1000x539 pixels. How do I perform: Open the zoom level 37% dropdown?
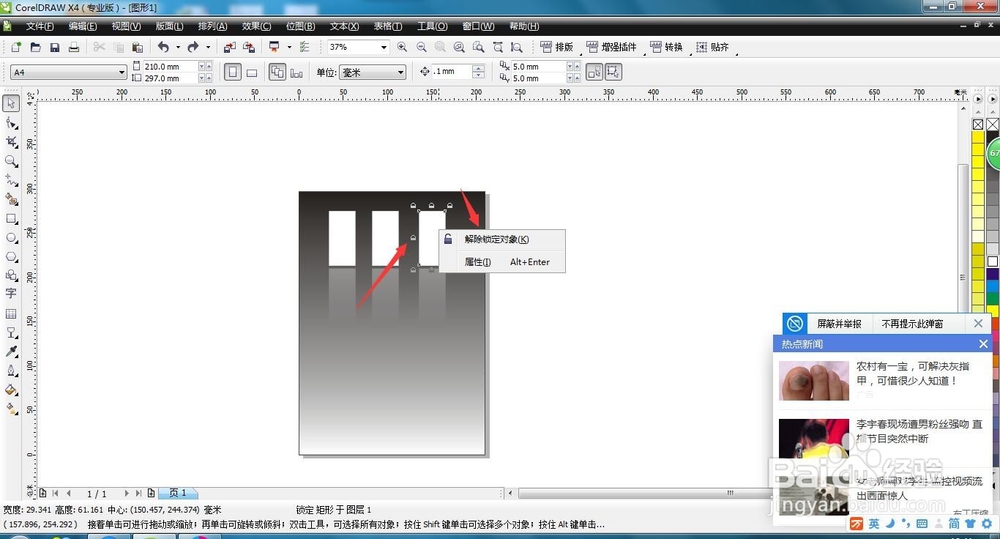pos(383,47)
